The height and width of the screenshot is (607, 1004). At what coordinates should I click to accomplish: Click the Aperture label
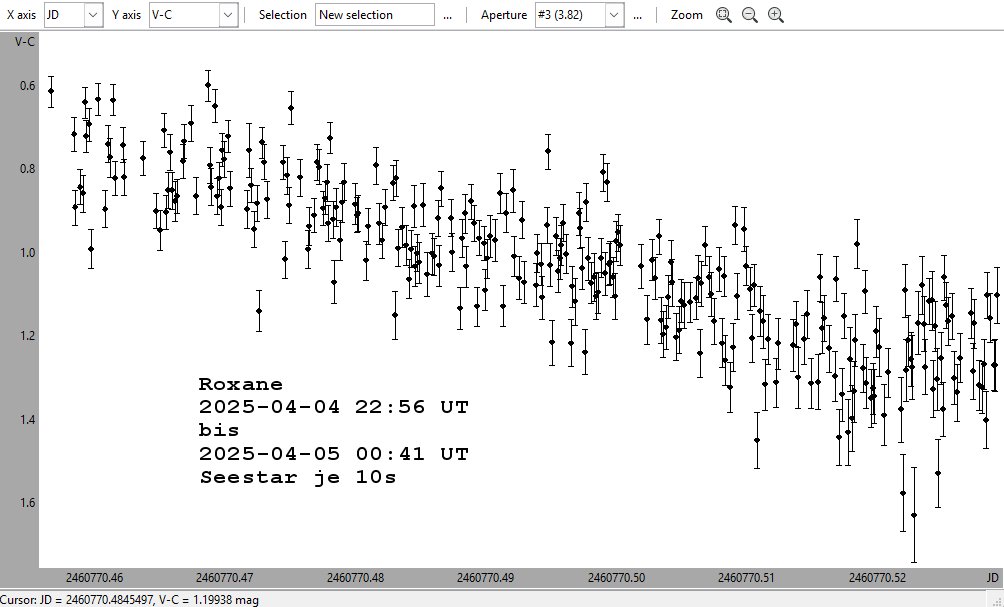tap(504, 15)
